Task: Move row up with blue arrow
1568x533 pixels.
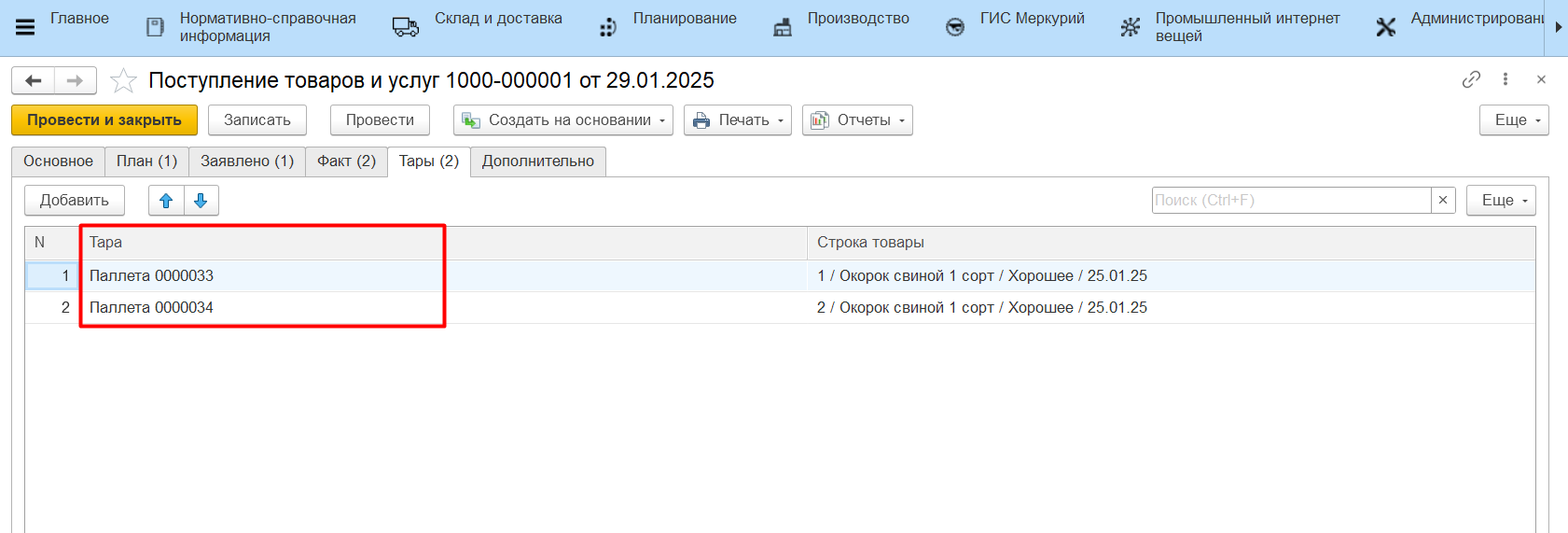Action: [x=166, y=201]
